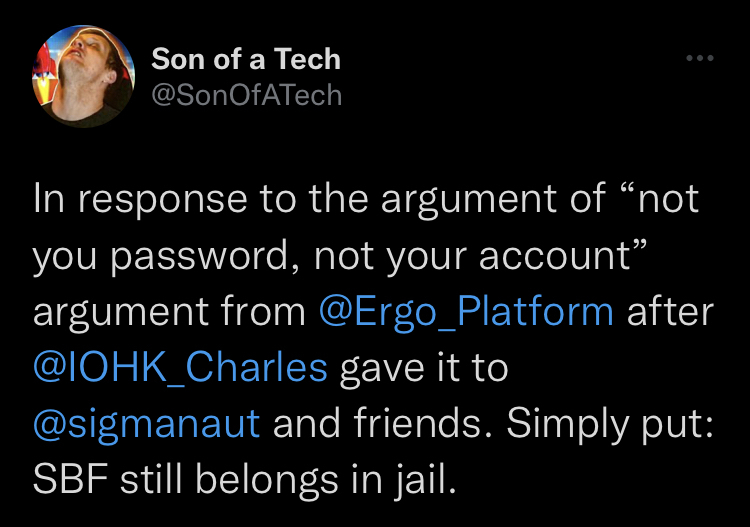Select the blue IOHK_Charles username

(180, 368)
